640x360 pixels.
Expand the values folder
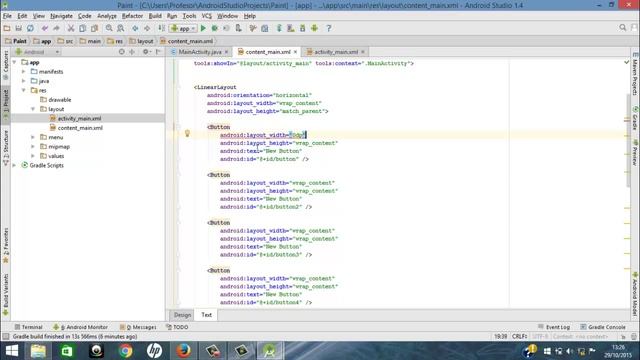coord(33,156)
